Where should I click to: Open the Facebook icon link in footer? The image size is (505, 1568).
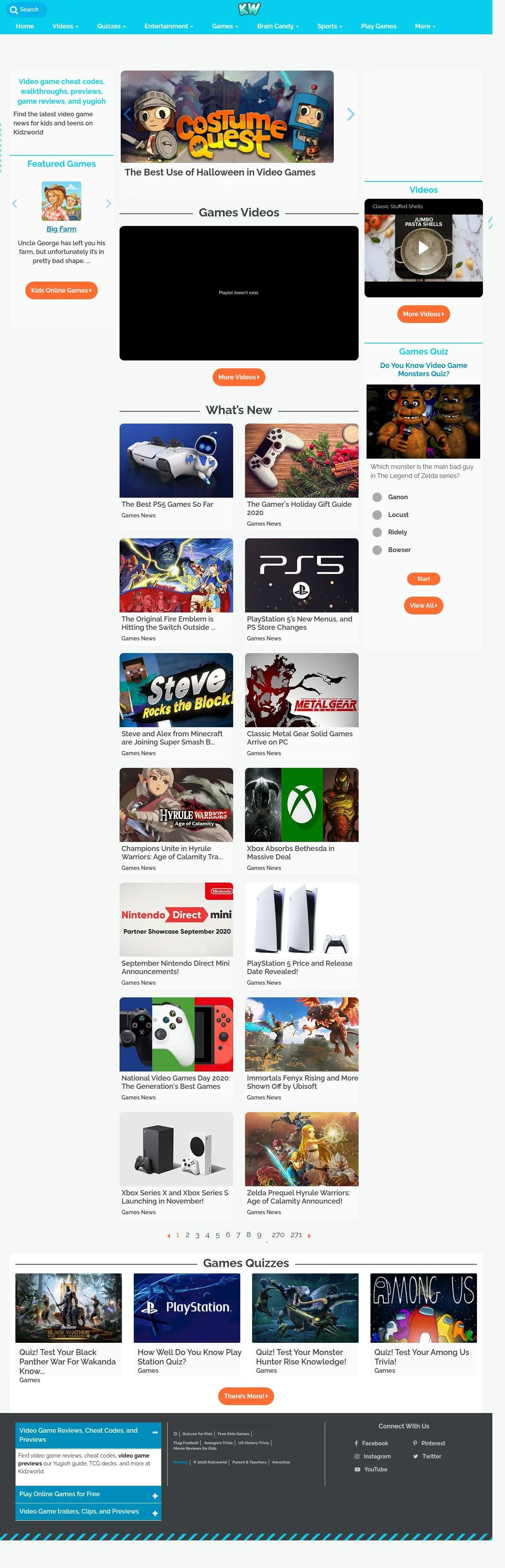356,1443
